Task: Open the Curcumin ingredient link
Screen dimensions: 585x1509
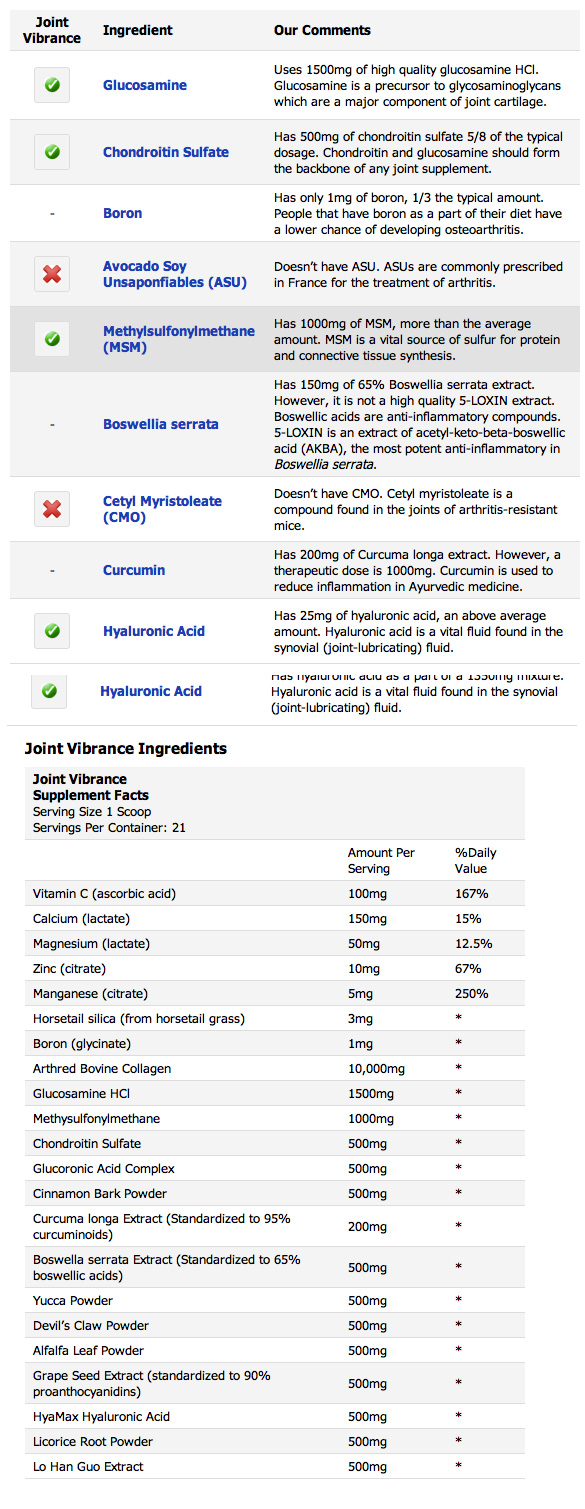Action: point(134,570)
